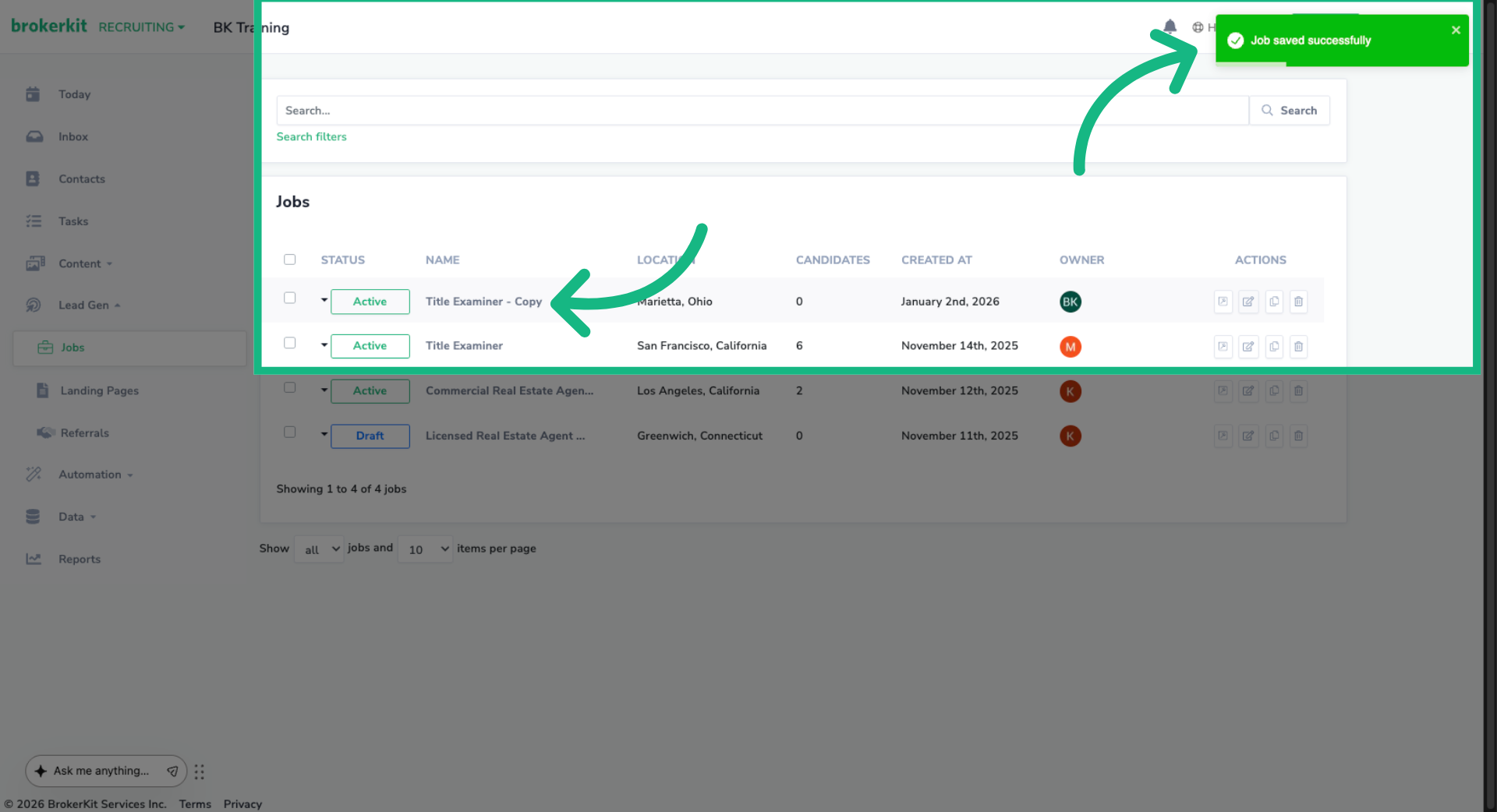Expand the Data sidebar section

76,517
